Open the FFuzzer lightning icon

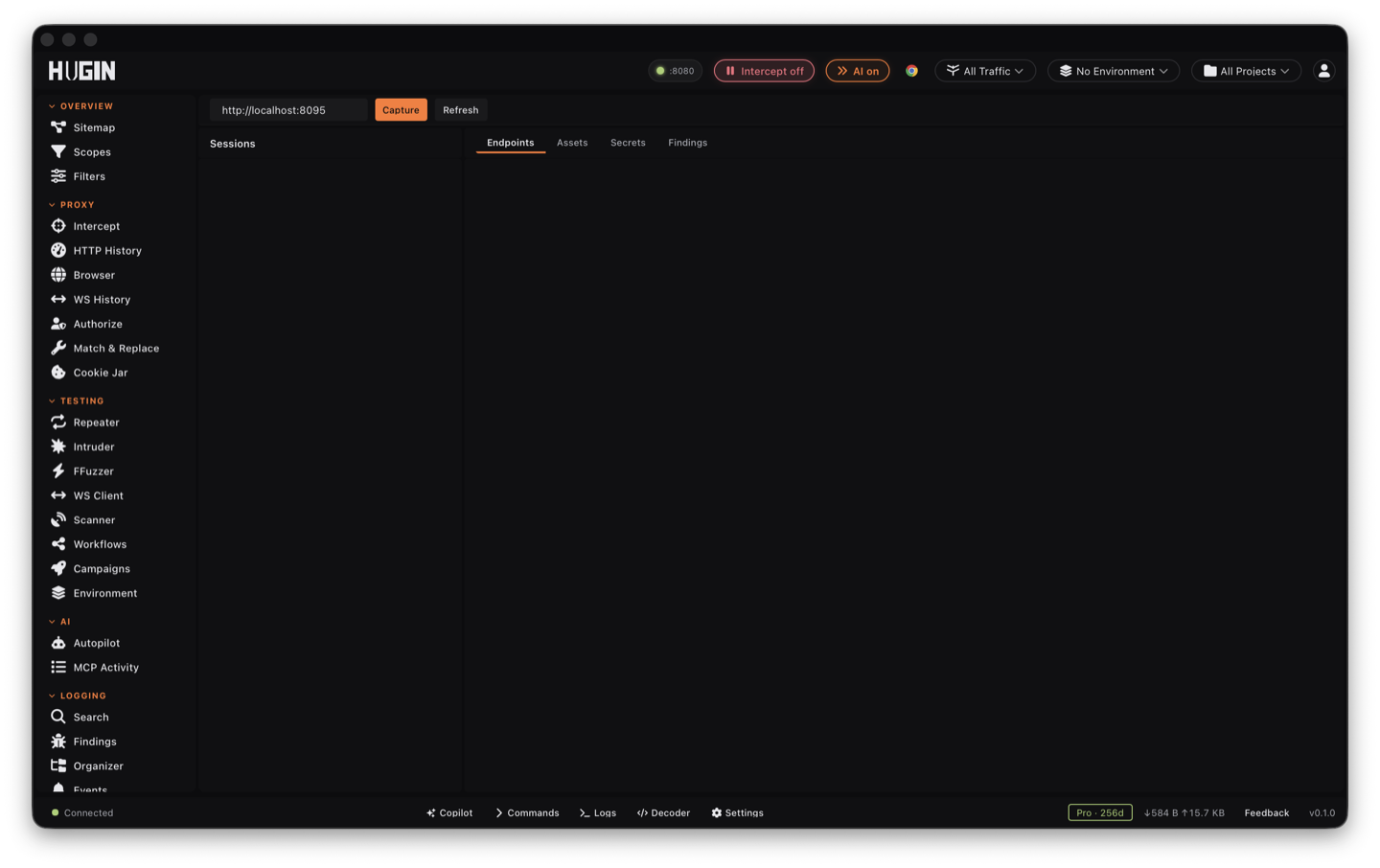tap(58, 471)
